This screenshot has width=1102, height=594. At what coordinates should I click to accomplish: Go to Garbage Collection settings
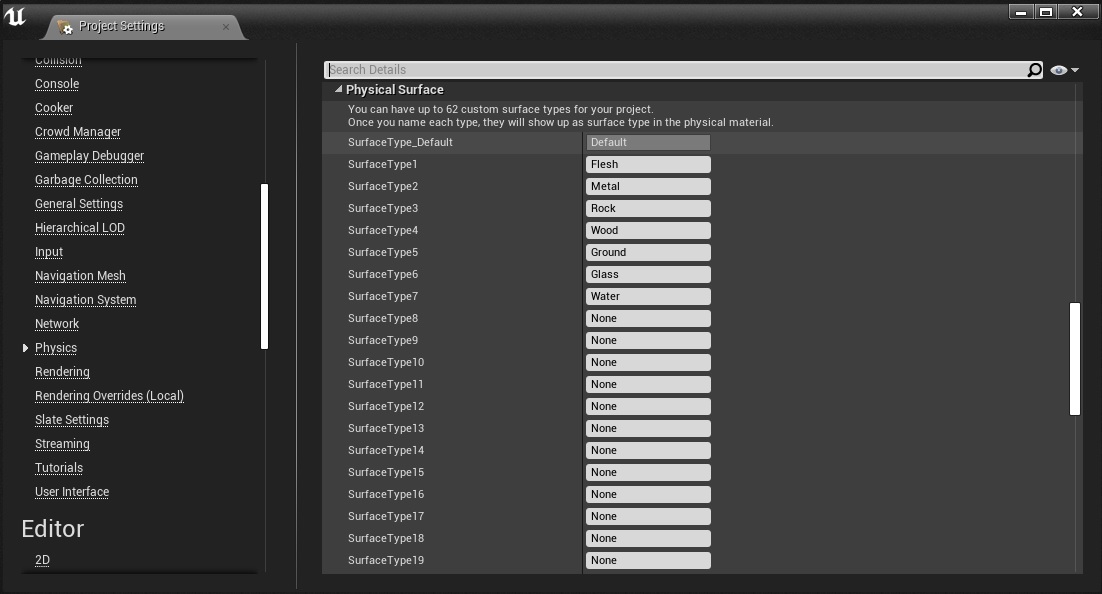[x=86, y=180]
